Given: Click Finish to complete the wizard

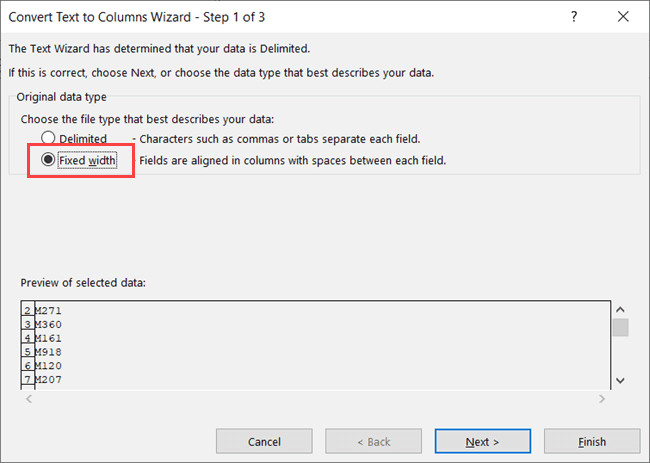Looking at the screenshot, I should 591,441.
